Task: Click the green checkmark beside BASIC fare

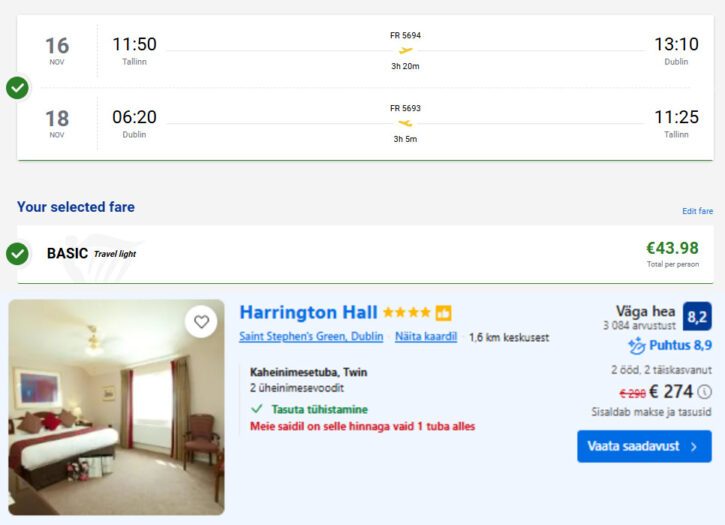Action: (17, 254)
